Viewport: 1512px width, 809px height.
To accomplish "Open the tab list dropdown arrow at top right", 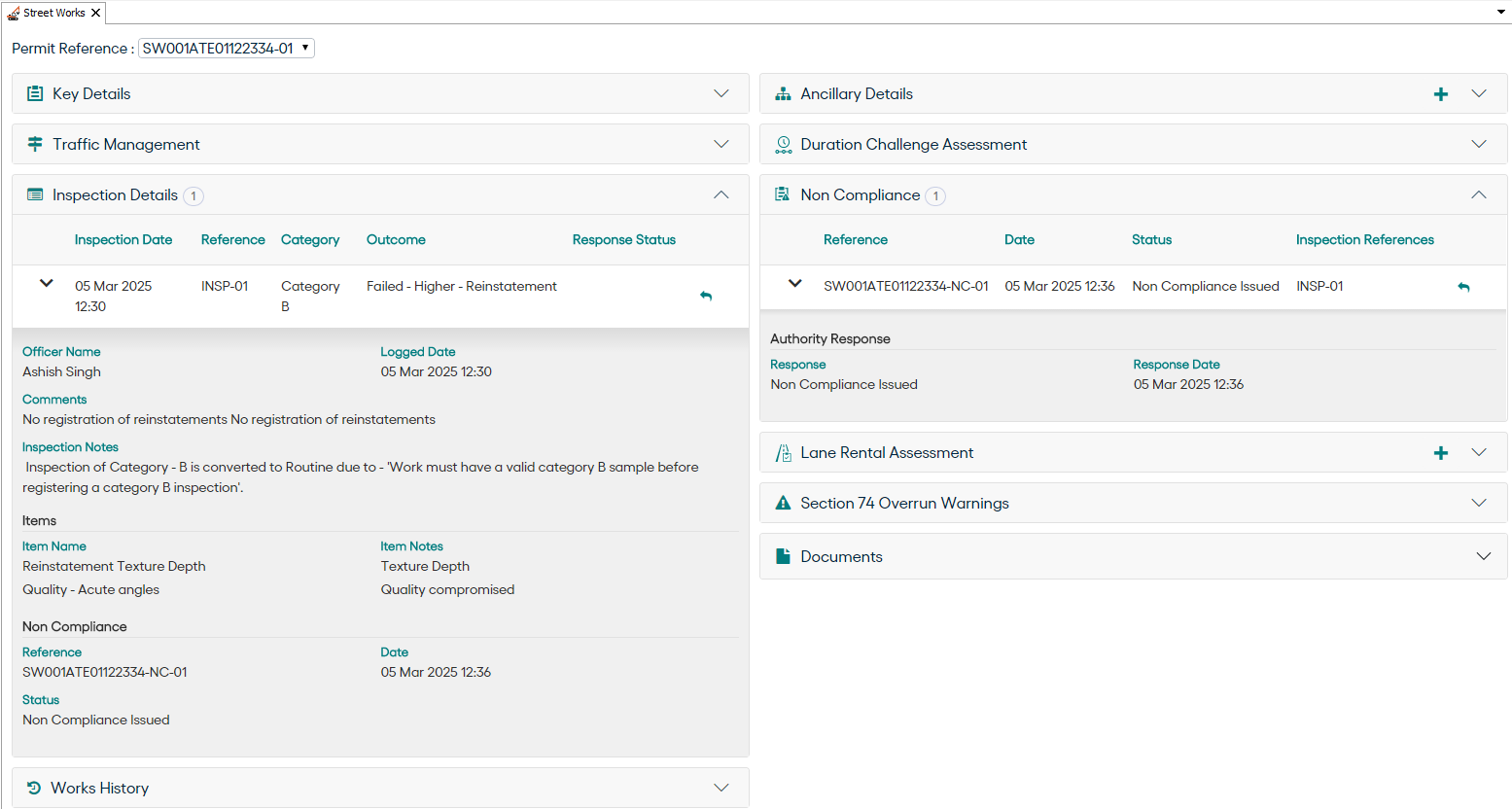I will 1501,13.
